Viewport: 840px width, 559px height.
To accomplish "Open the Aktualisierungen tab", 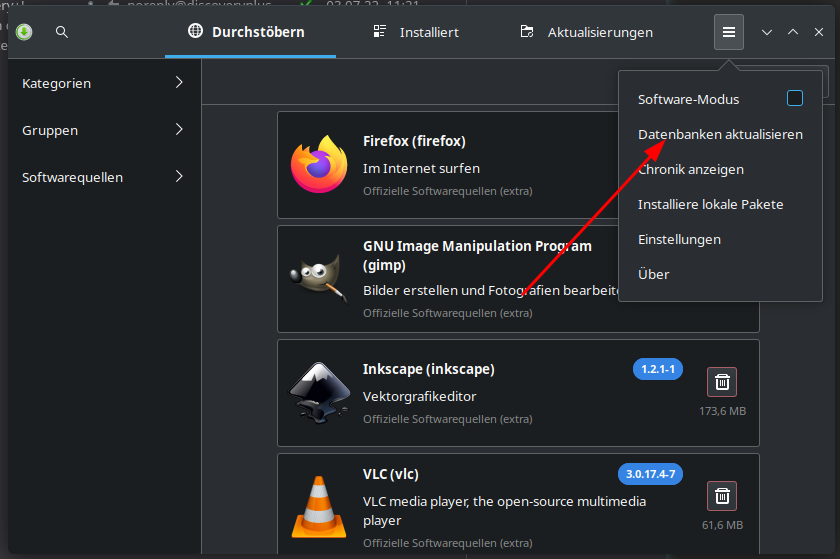I will [x=587, y=32].
